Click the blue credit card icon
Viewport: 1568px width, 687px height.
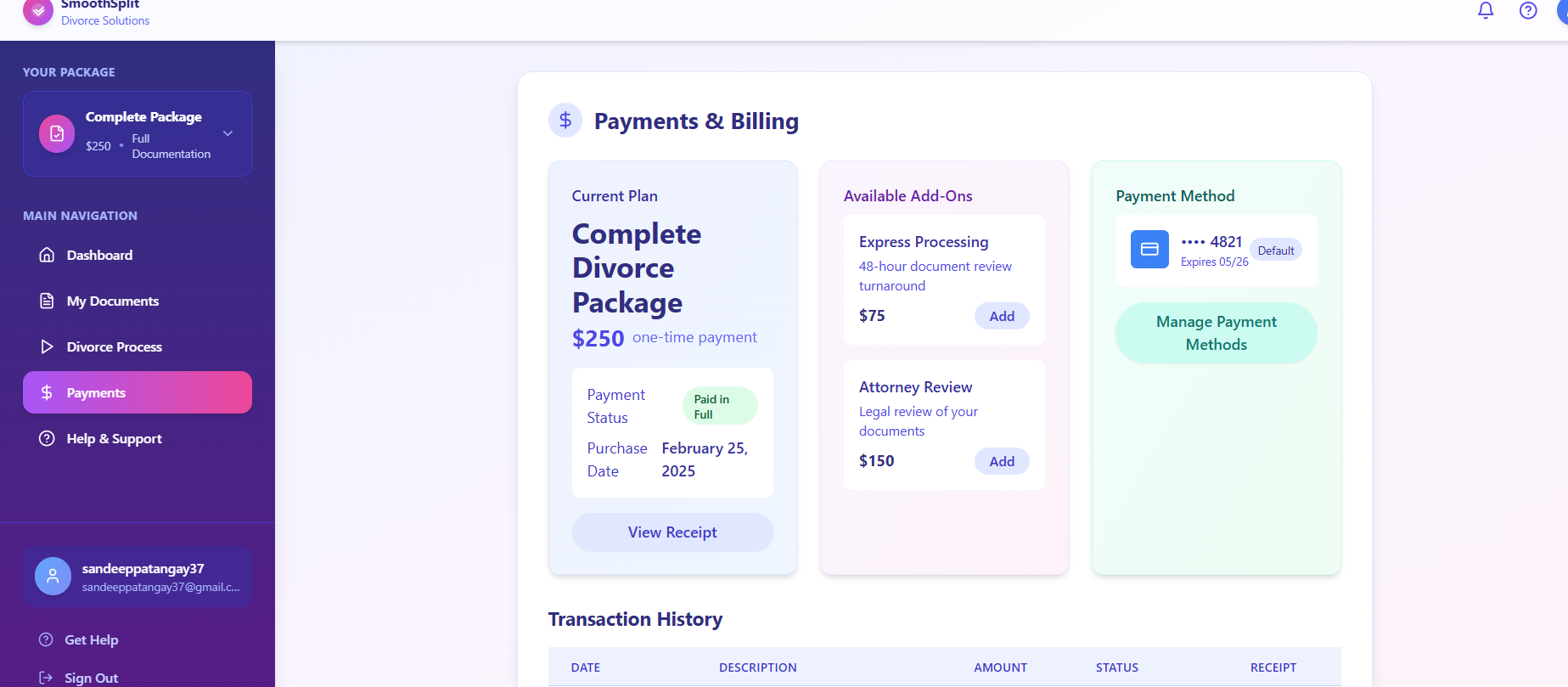1149,250
